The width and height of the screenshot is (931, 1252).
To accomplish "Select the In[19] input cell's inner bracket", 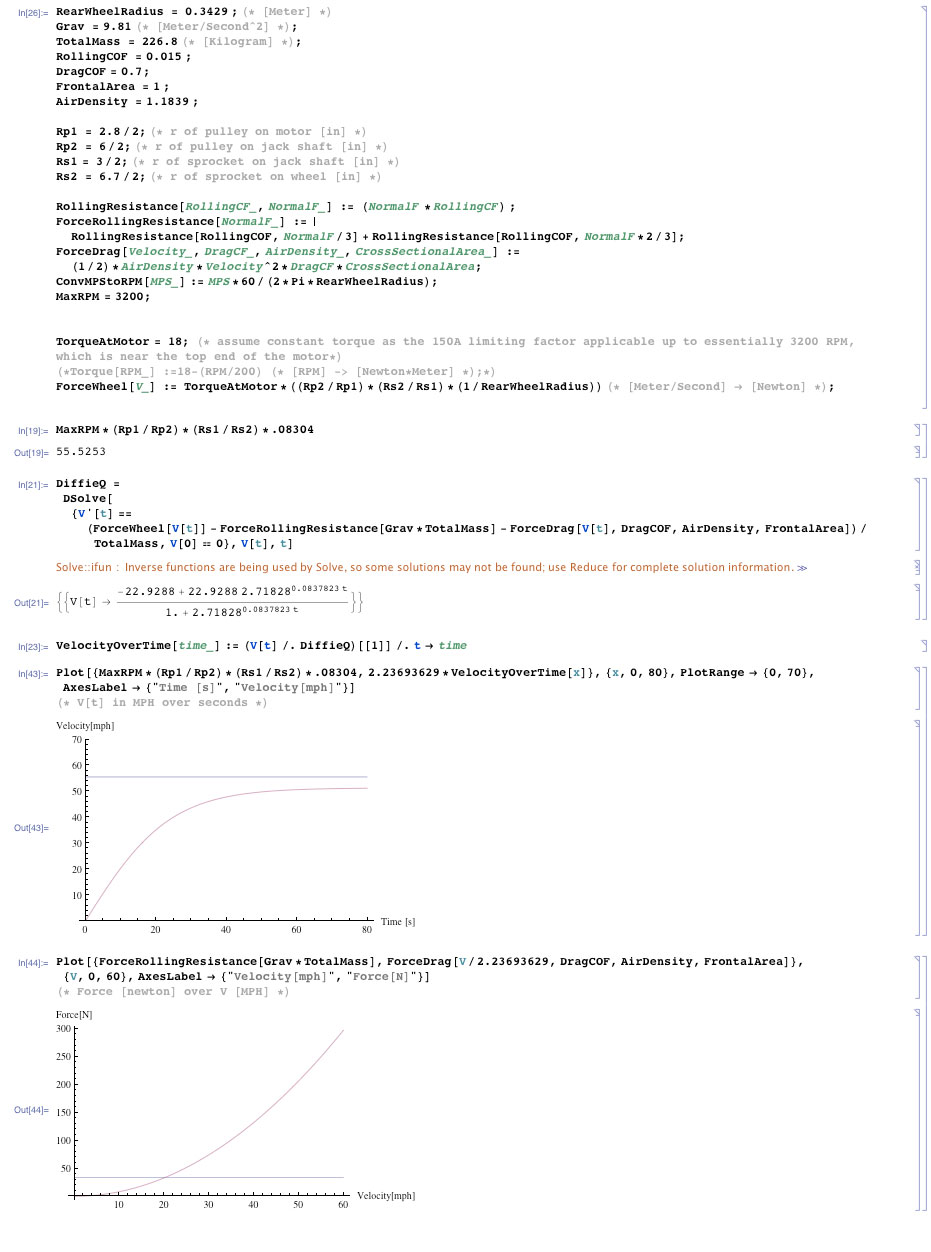I will [917, 430].
